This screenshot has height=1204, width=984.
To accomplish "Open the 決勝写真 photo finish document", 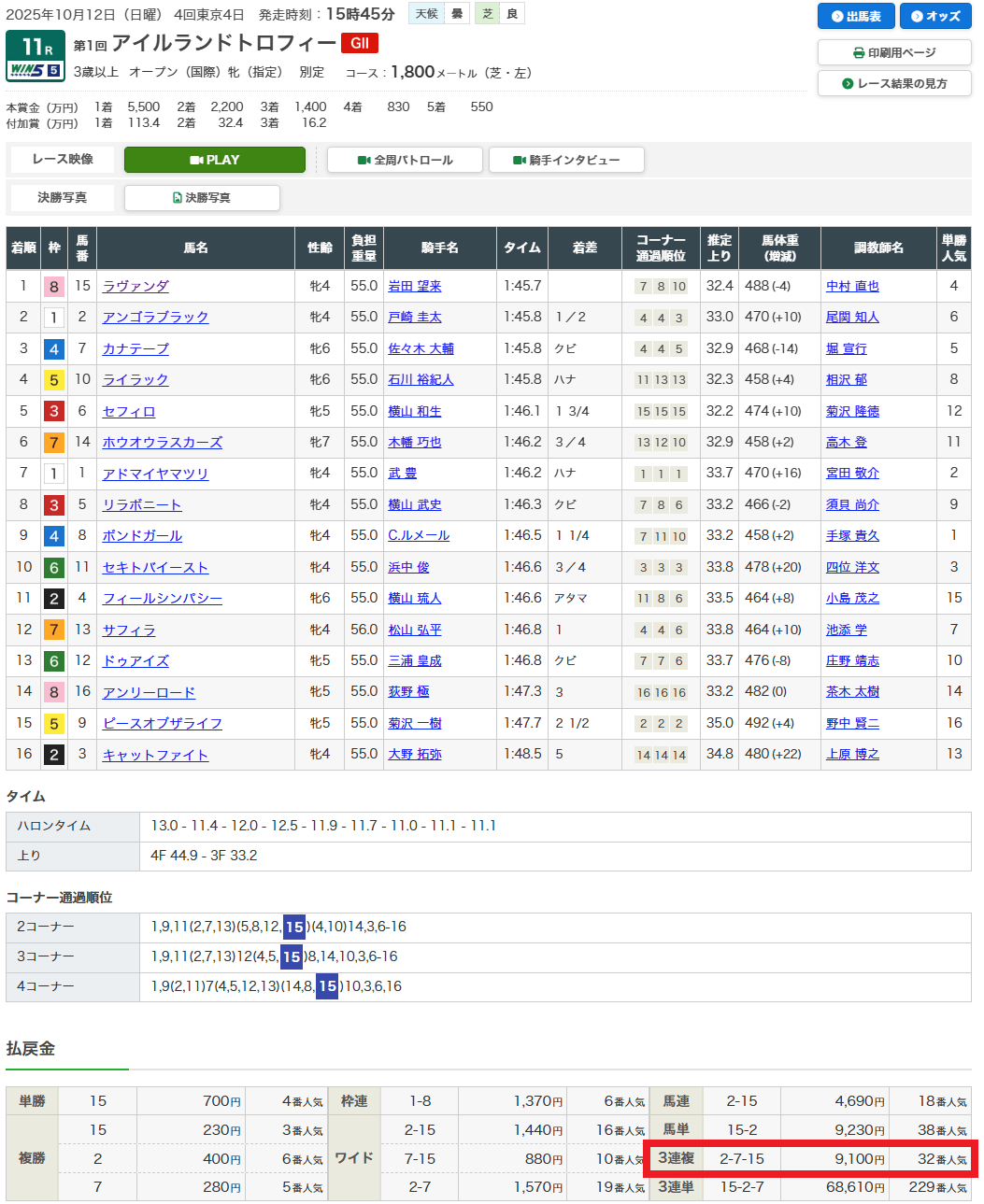I will (x=202, y=198).
